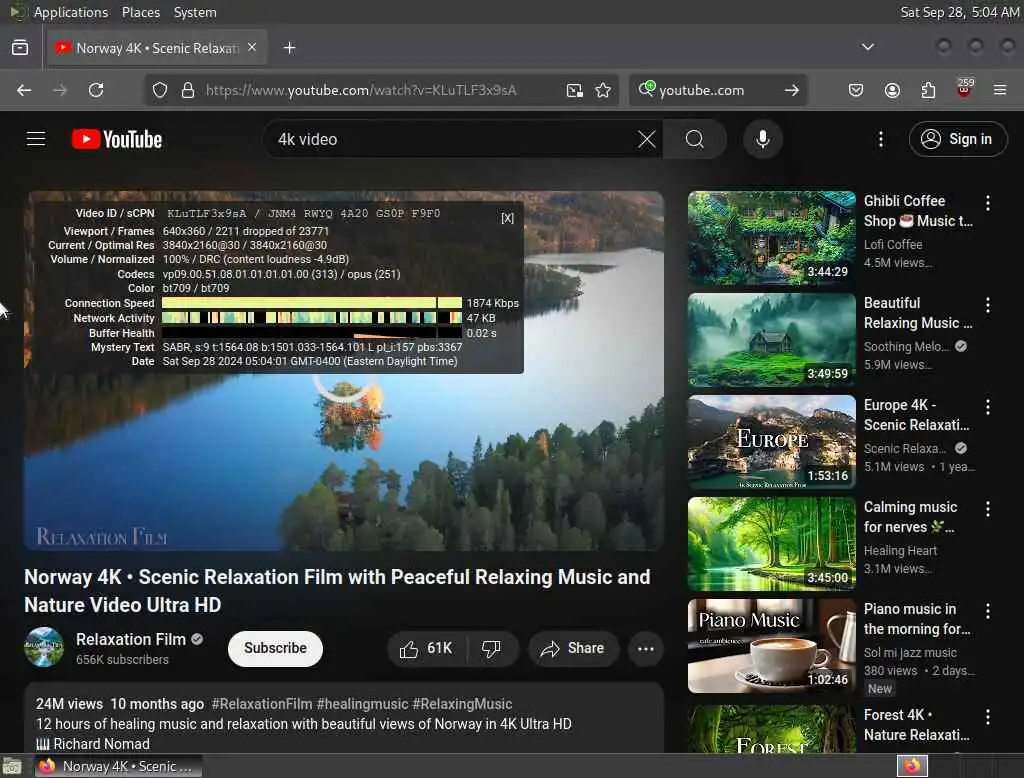Open more actions ellipsis under video

(x=646, y=649)
